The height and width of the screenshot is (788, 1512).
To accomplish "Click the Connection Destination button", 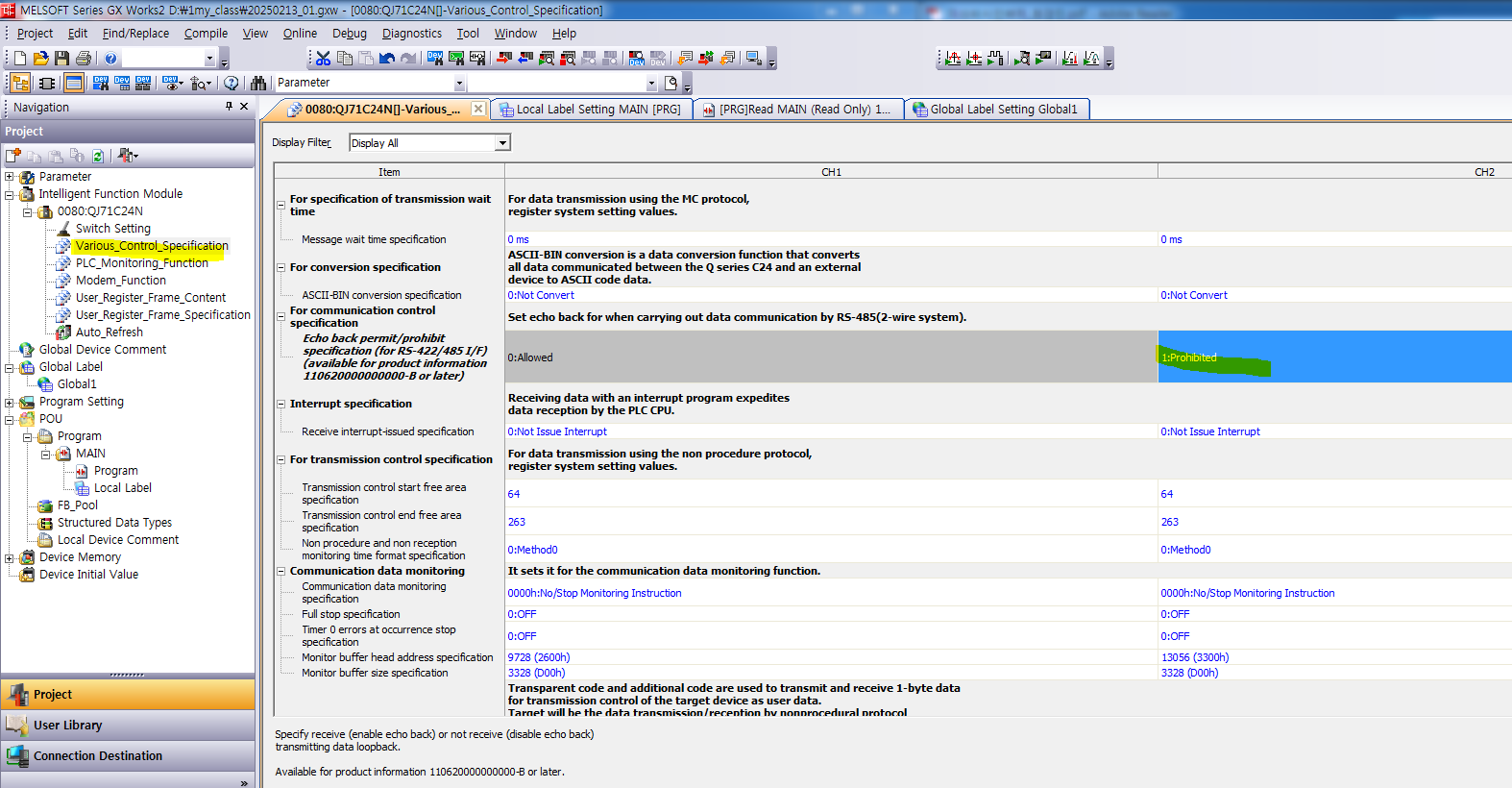I will [x=127, y=756].
